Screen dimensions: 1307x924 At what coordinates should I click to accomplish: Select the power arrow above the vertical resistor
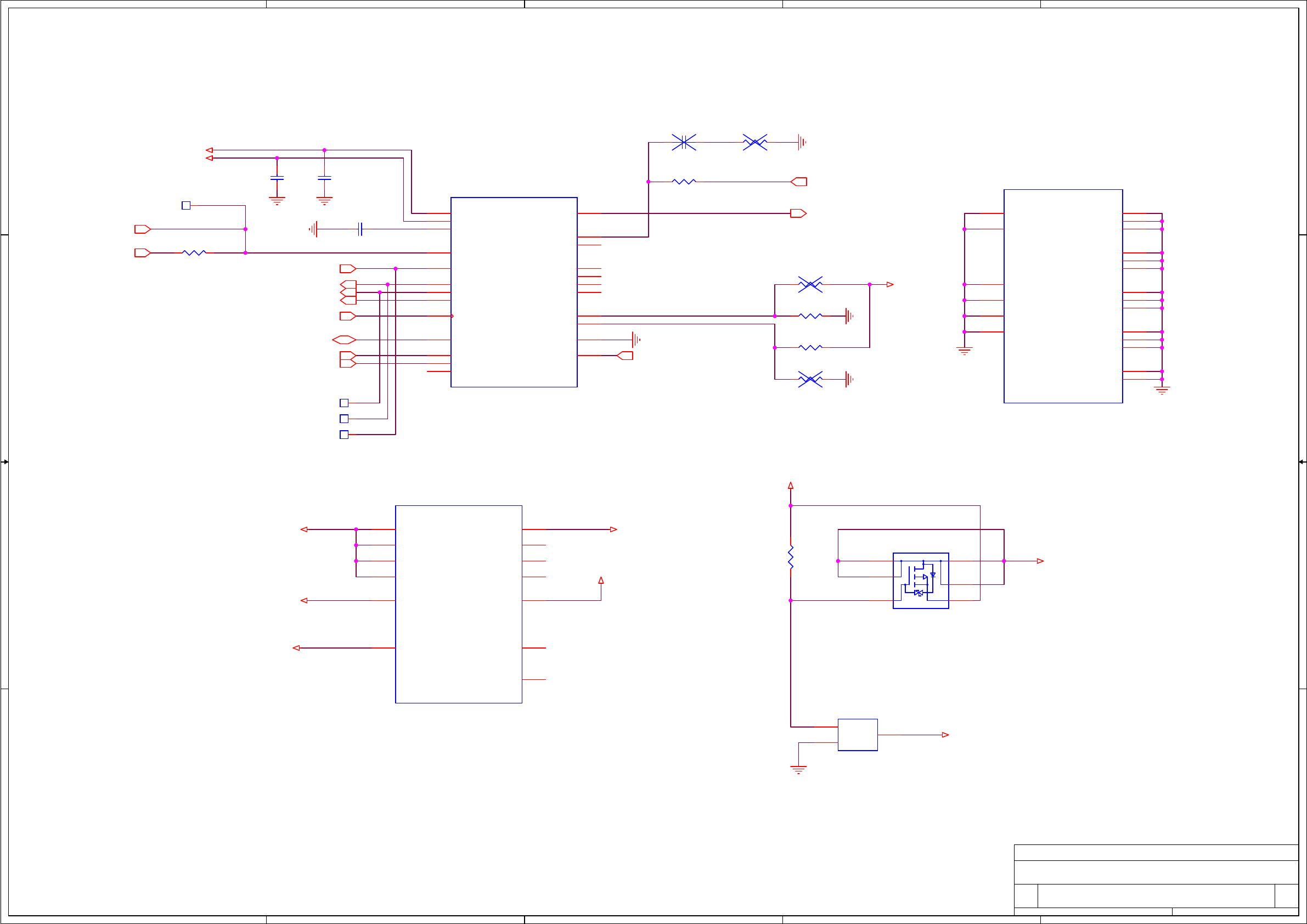[791, 486]
